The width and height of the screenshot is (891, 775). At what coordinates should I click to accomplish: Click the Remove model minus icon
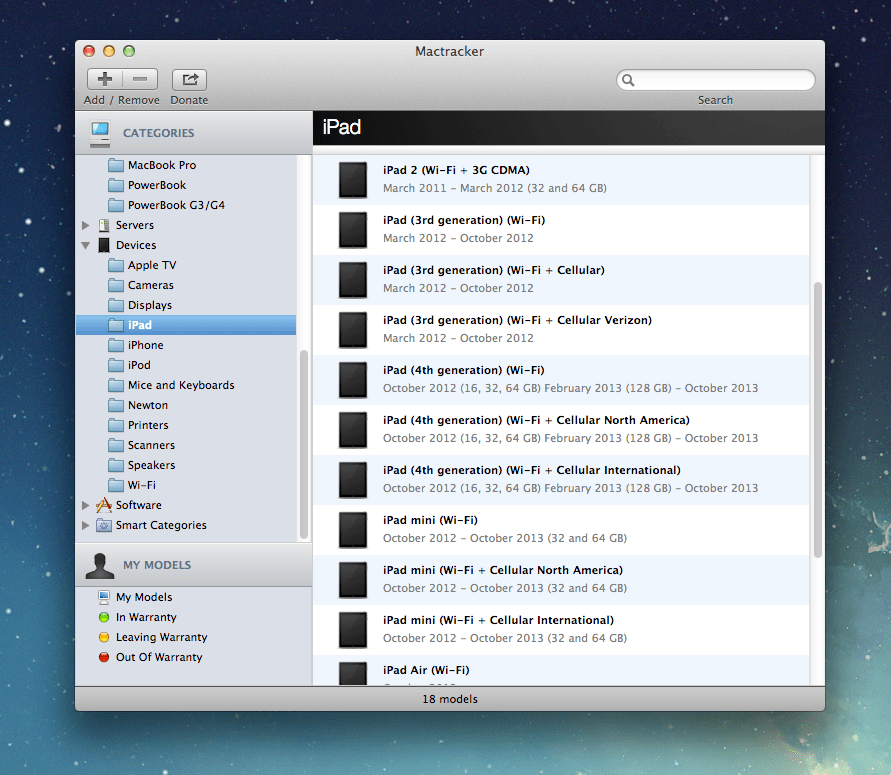(x=138, y=78)
